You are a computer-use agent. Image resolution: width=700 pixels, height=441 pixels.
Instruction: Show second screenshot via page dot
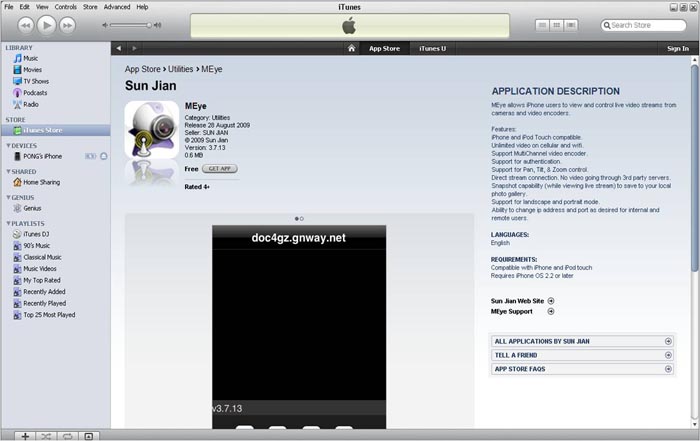click(302, 219)
